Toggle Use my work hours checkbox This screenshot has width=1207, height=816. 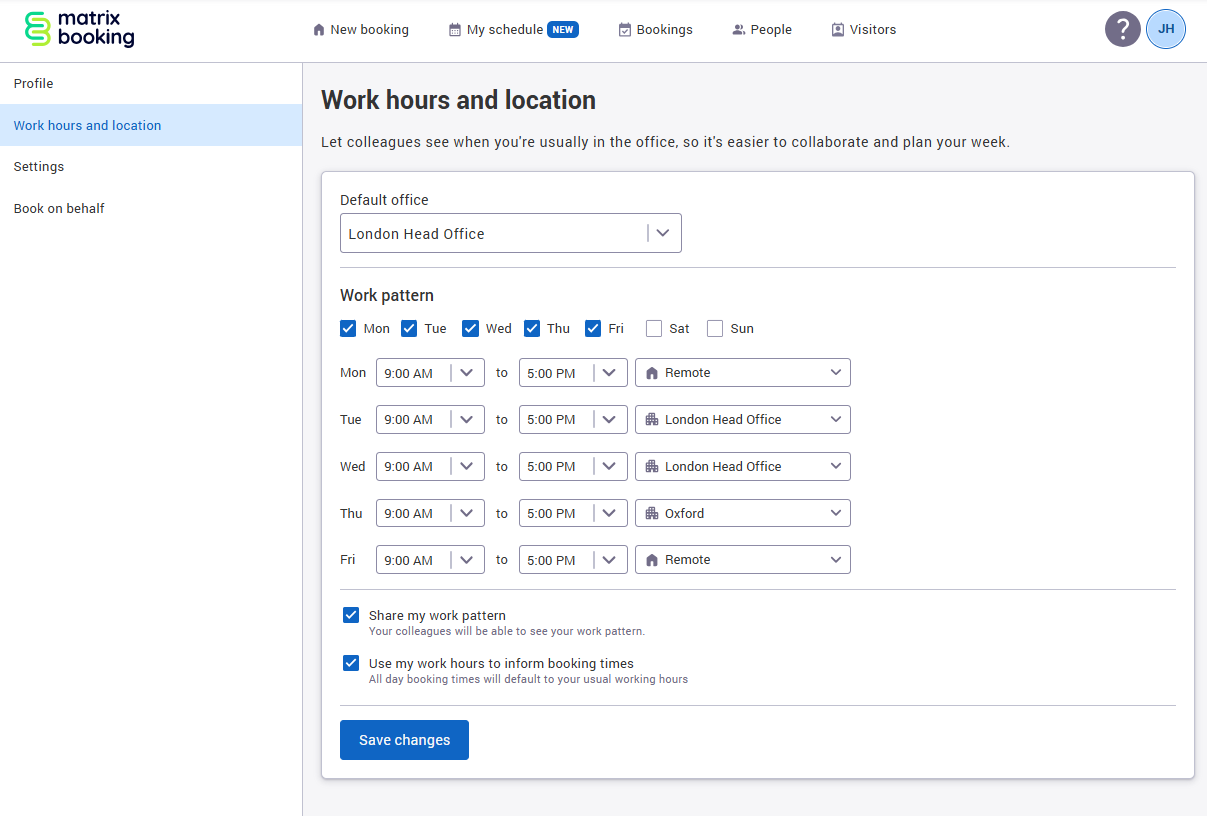point(351,663)
